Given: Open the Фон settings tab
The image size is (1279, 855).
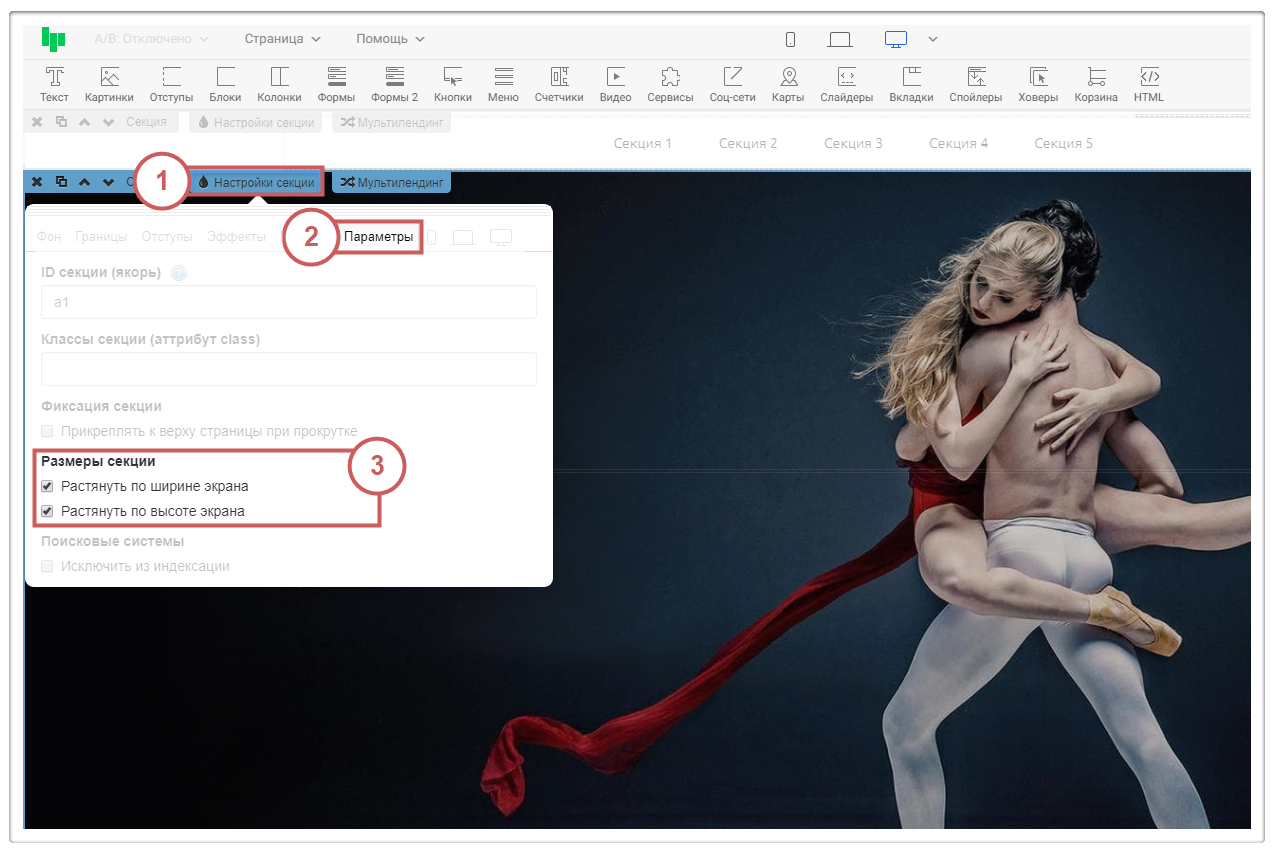Looking at the screenshot, I should (x=49, y=237).
